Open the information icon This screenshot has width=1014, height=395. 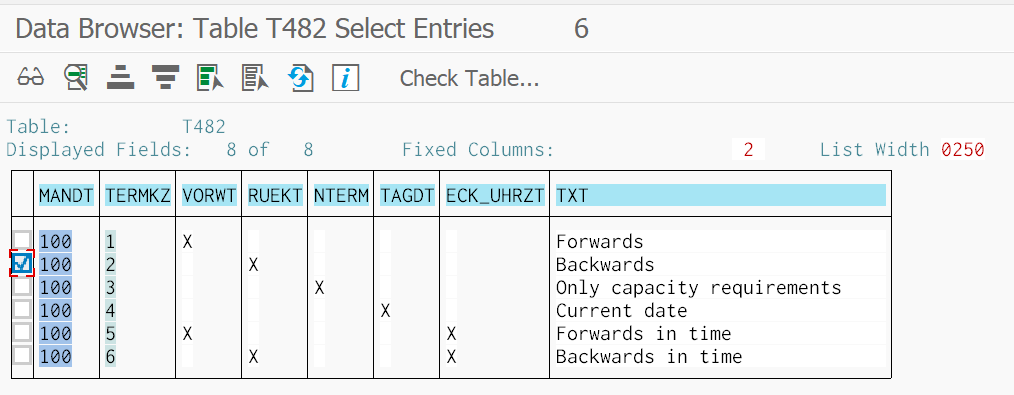(x=345, y=78)
